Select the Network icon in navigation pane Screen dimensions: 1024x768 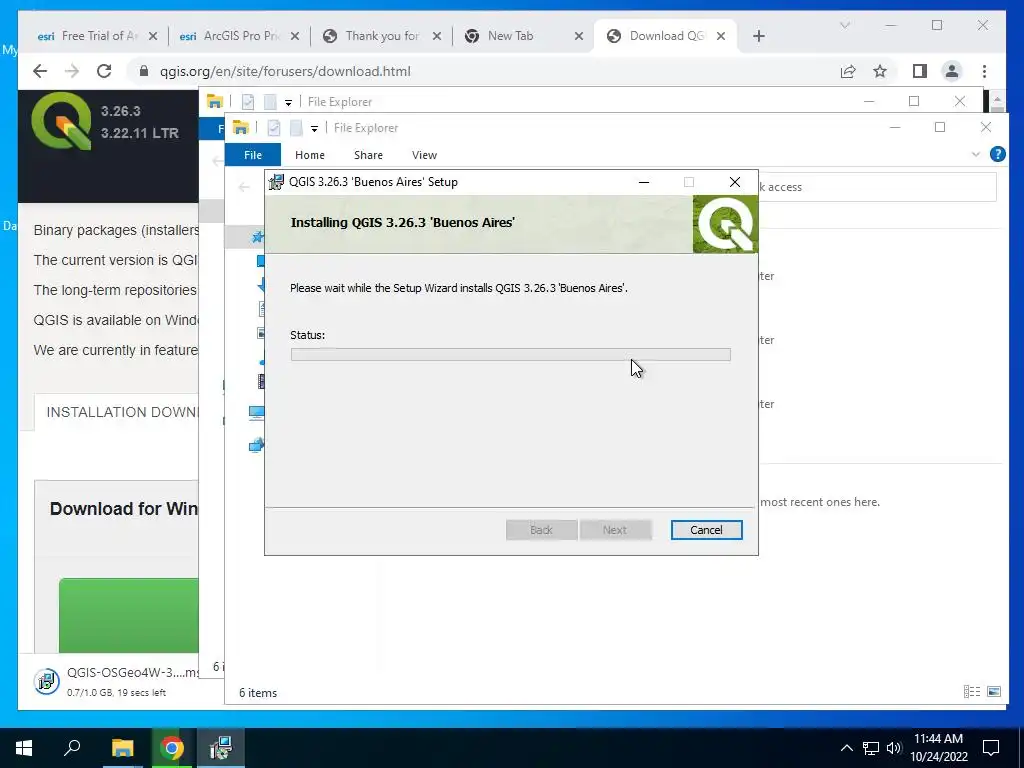coord(257,445)
